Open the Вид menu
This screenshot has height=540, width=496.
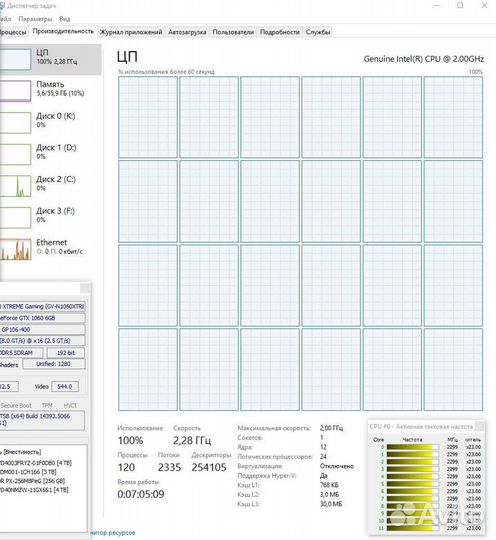(x=65, y=19)
